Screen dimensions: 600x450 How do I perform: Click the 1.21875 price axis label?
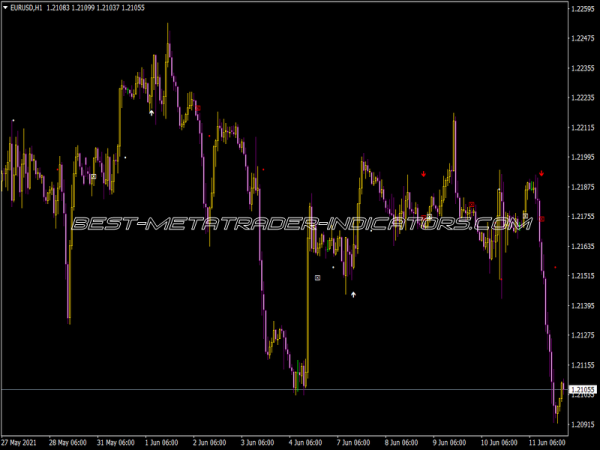(581, 187)
